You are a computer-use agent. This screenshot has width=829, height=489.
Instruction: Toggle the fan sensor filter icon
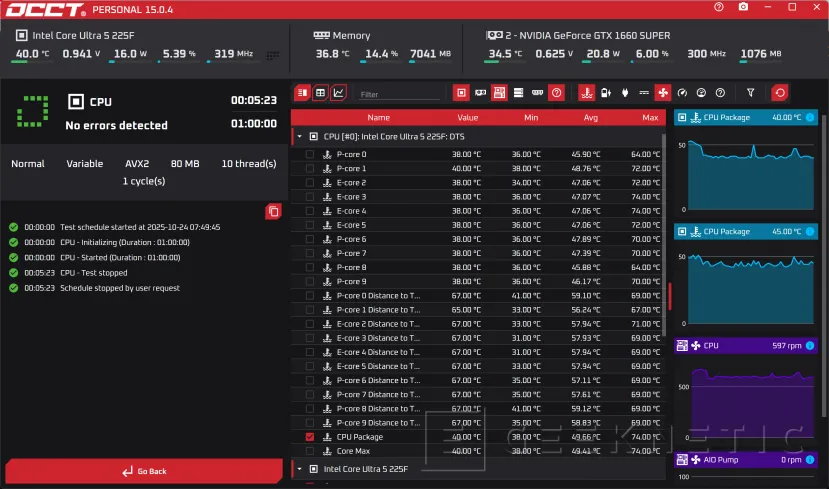[662, 93]
